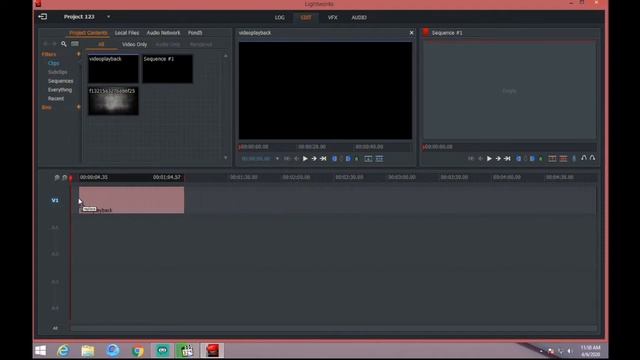Select the All filter sub-tab
The height and width of the screenshot is (360, 640).
[101, 44]
